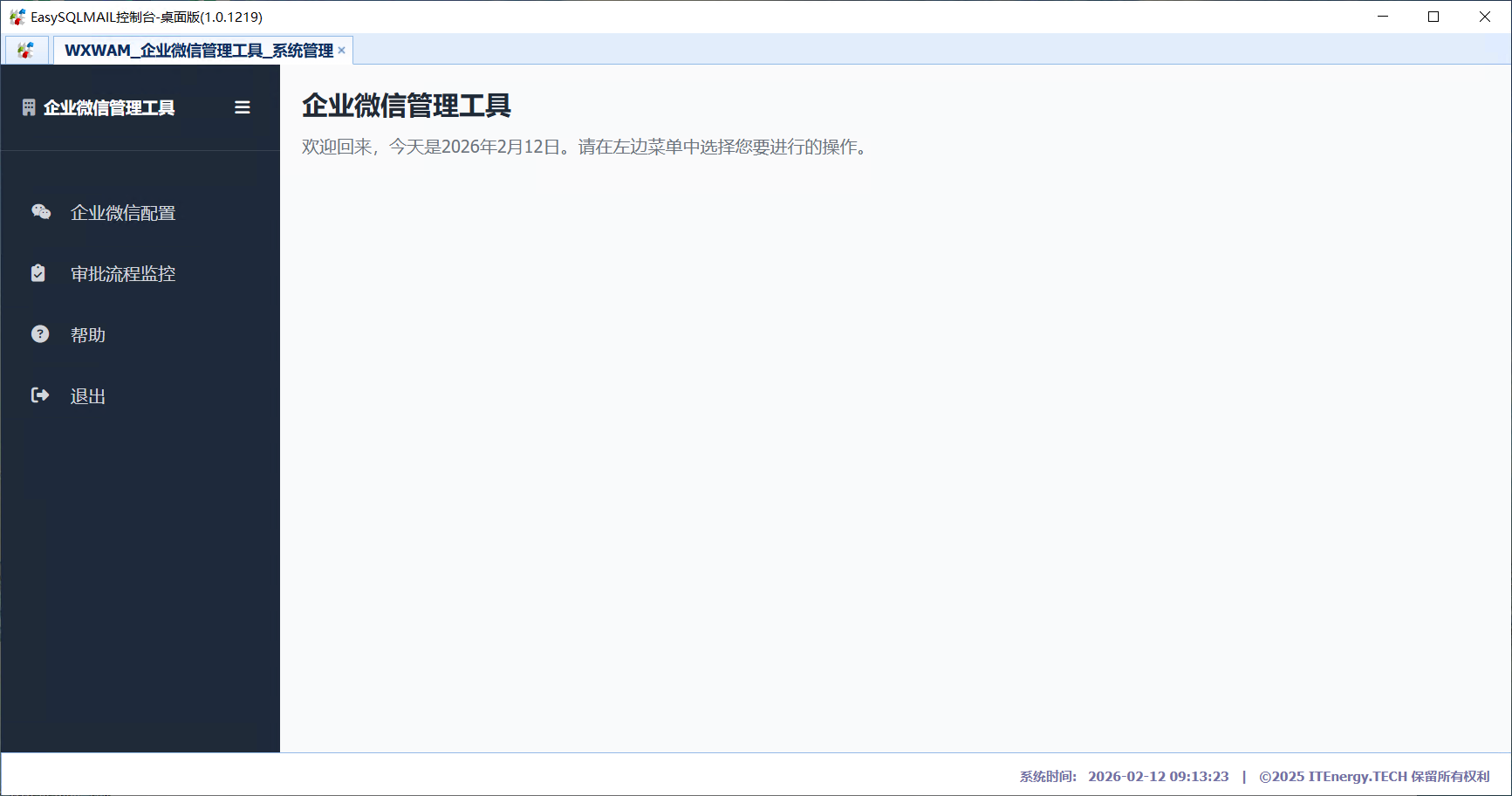The image size is (1512, 796).
Task: Click the EasySQLMAIL logo in the title bar
Action: coord(17,16)
